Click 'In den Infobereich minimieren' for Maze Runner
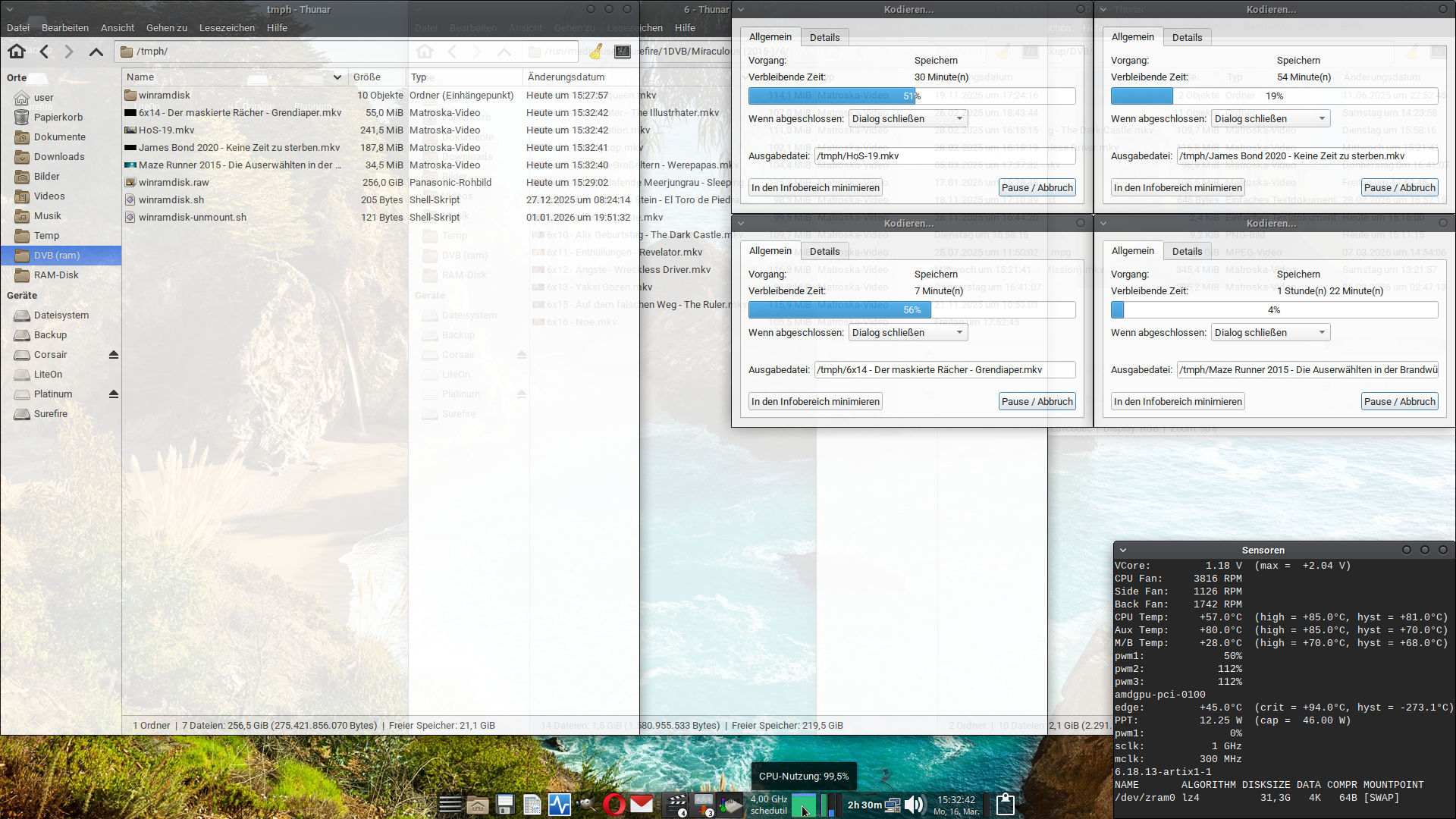The height and width of the screenshot is (819, 1456). click(x=1177, y=401)
